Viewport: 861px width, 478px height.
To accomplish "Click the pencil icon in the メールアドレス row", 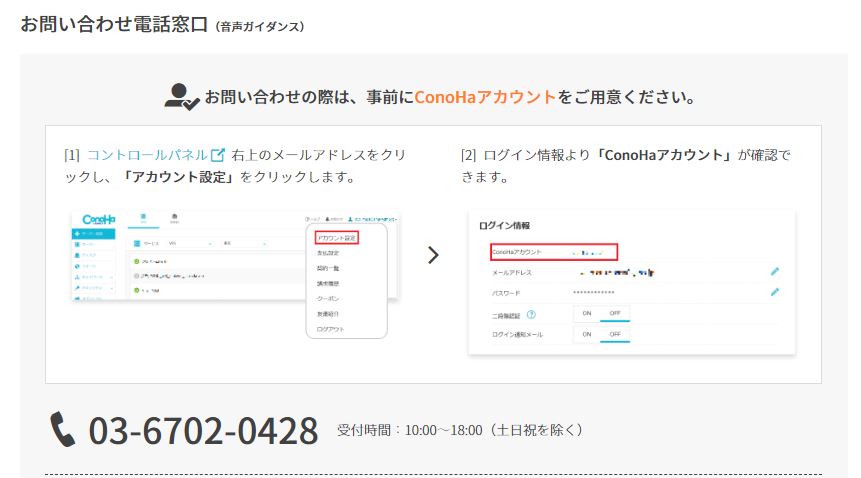I will (x=775, y=272).
